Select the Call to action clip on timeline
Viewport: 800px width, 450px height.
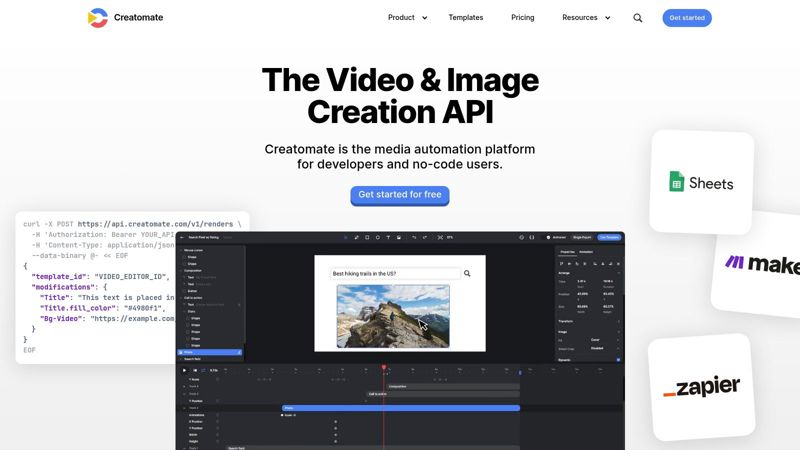(443, 394)
